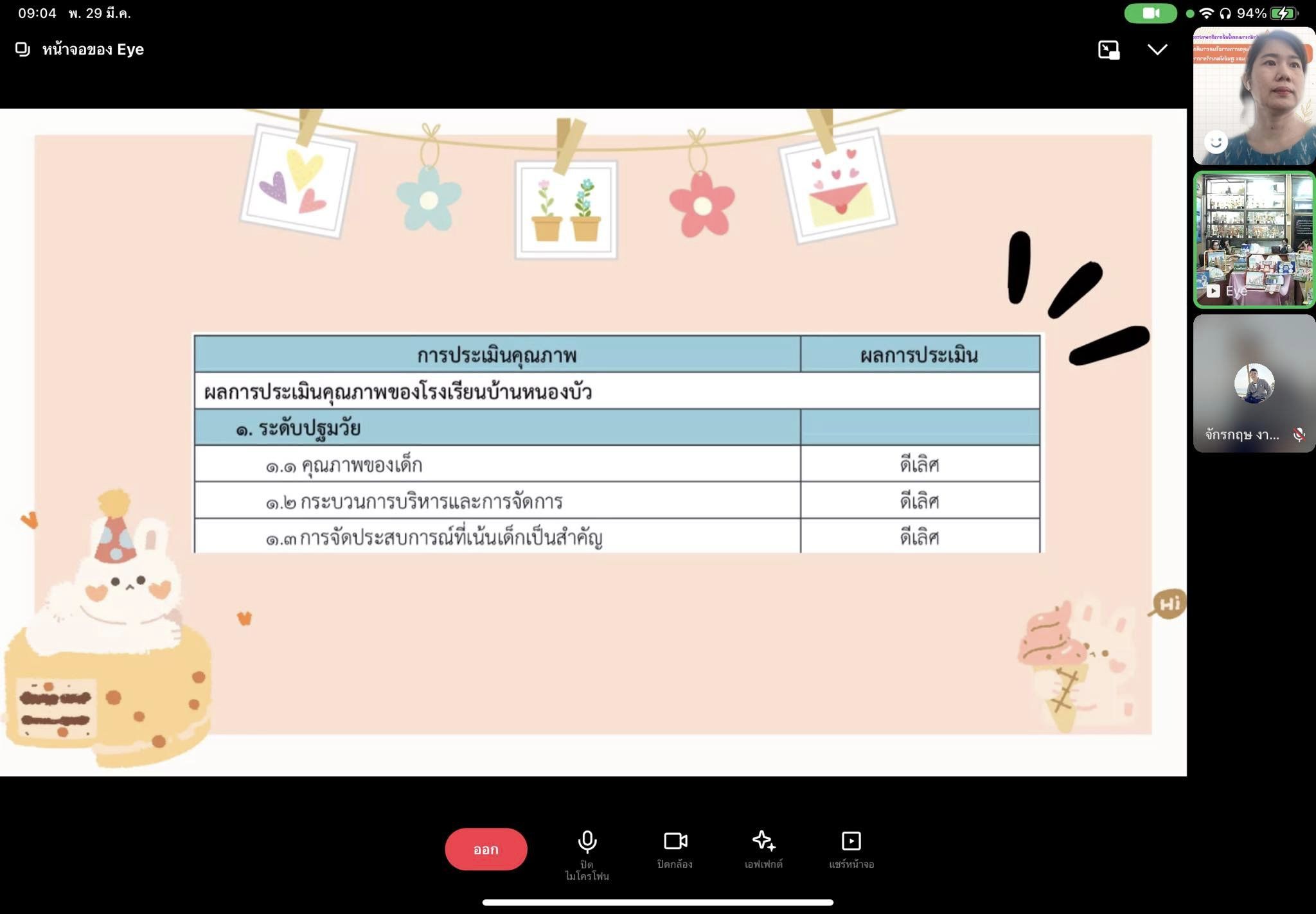Tap the green camera-in-use status pill
Viewport: 1316px width, 914px height.
1150,13
